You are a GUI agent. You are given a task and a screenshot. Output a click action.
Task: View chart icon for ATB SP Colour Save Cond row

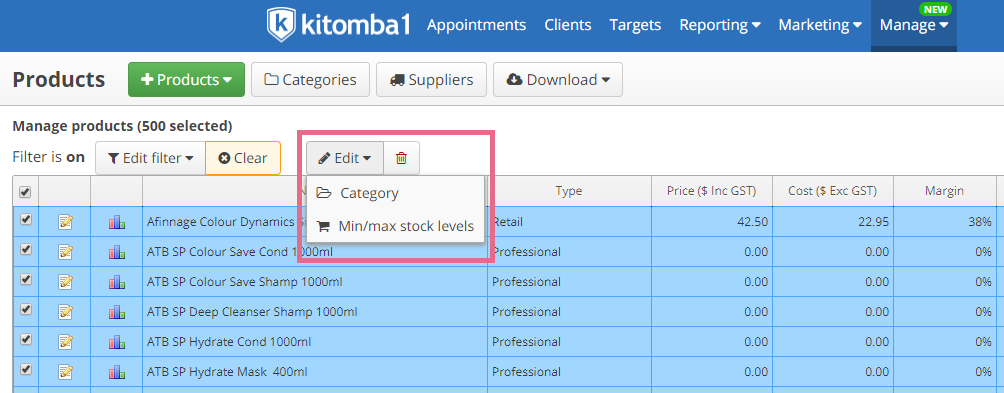(x=117, y=252)
